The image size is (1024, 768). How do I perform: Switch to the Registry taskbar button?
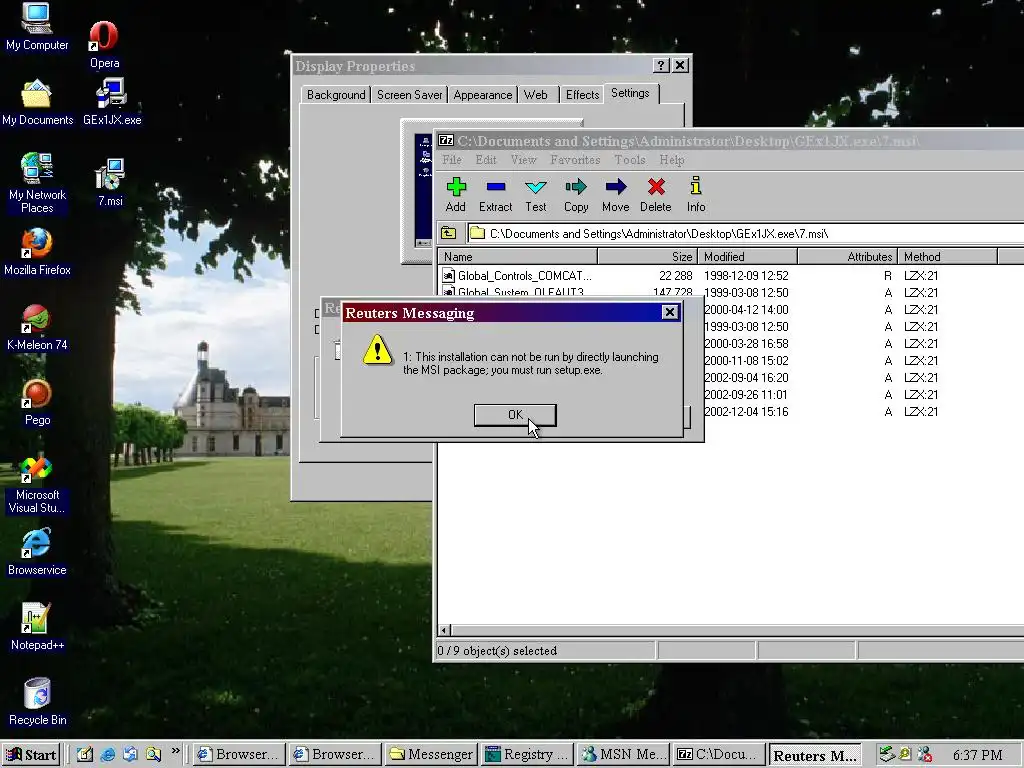(x=528, y=754)
